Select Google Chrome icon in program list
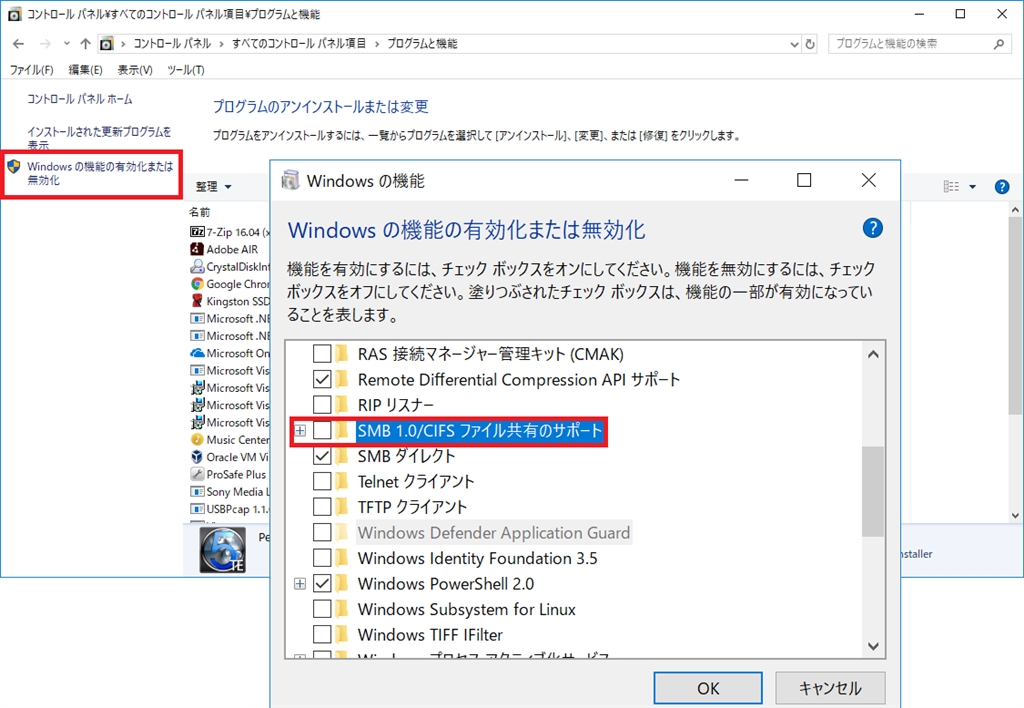Screen dimensions: 1024x708 [x=197, y=283]
